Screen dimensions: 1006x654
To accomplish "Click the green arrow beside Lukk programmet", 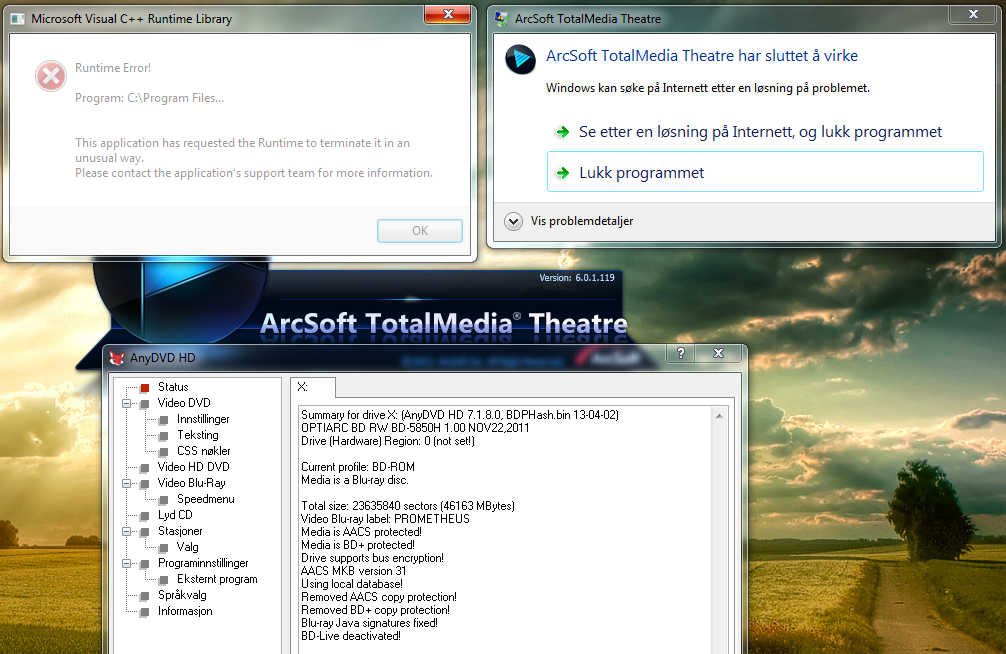I will [x=563, y=173].
